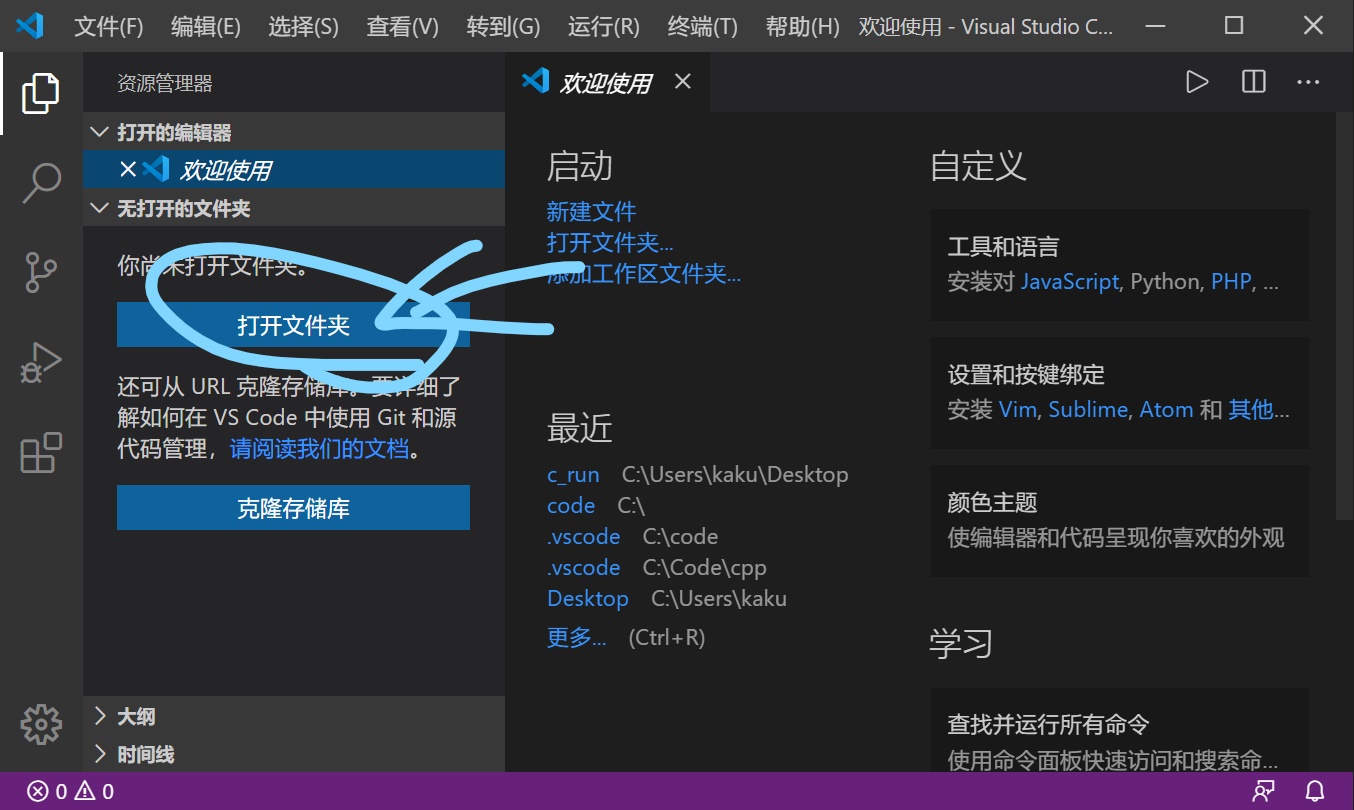Screen dimensions: 1354x810
Task: Open the recent c_run folder link
Action: 573,474
